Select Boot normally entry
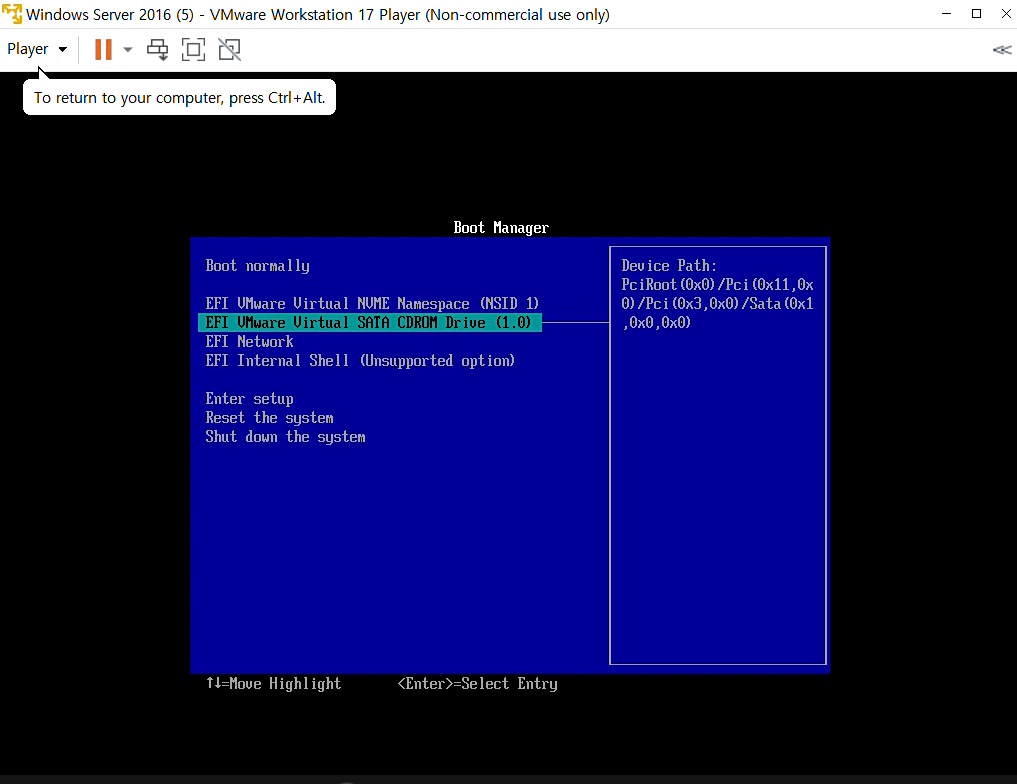This screenshot has height=784, width=1017. pos(257,266)
